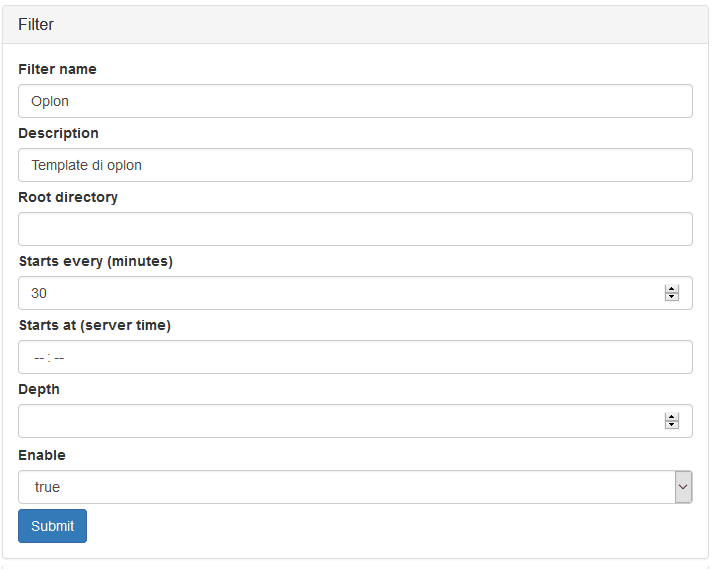717x571 pixels.
Task: Click the Filter panel heading
Action: 36,25
